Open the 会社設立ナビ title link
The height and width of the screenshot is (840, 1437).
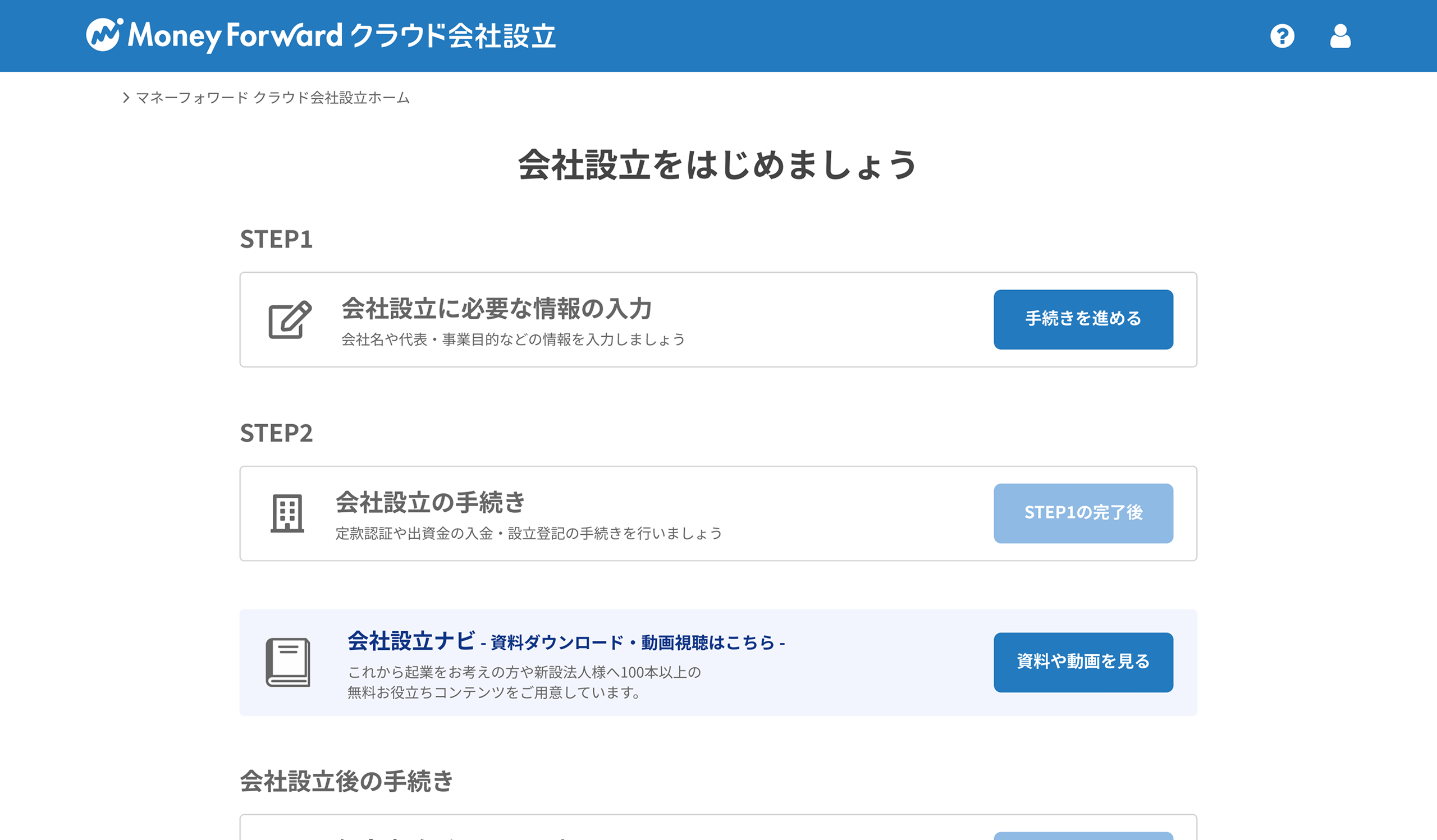tap(410, 641)
